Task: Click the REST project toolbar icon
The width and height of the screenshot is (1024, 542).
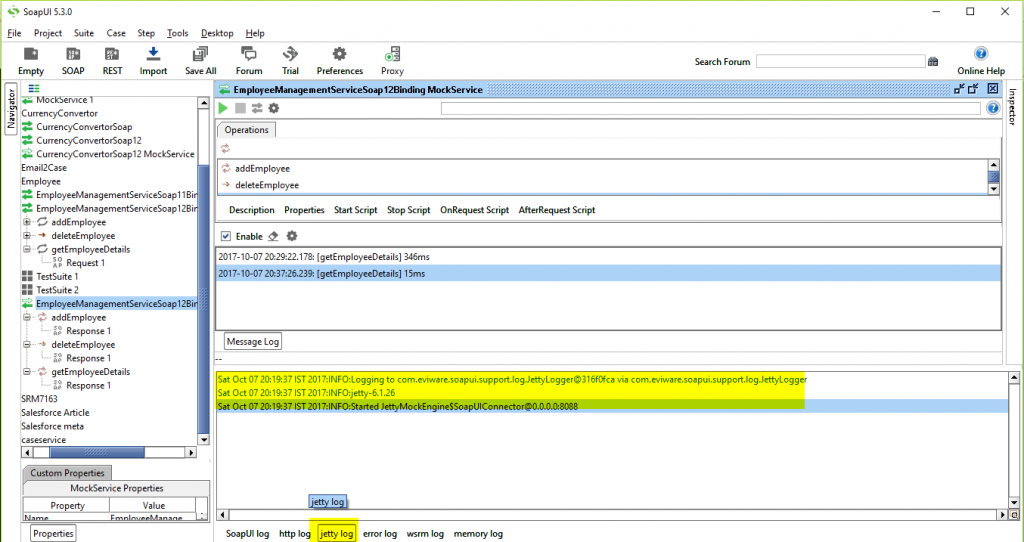Action: (x=112, y=55)
